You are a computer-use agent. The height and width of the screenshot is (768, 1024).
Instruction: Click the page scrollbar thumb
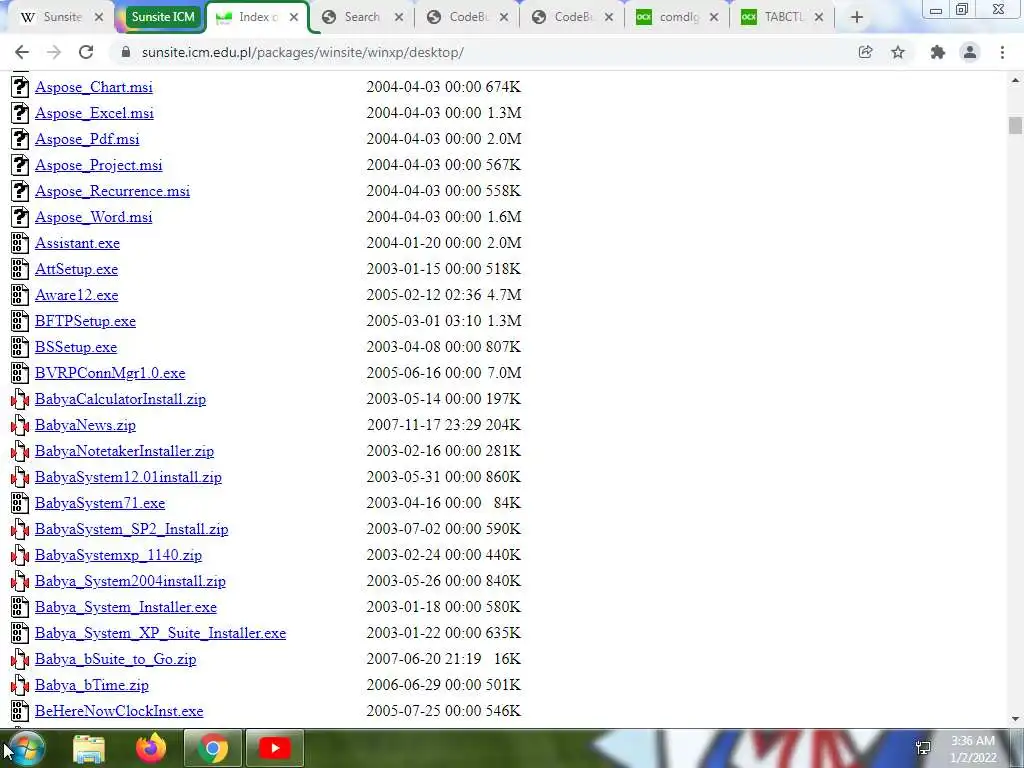(1015, 125)
